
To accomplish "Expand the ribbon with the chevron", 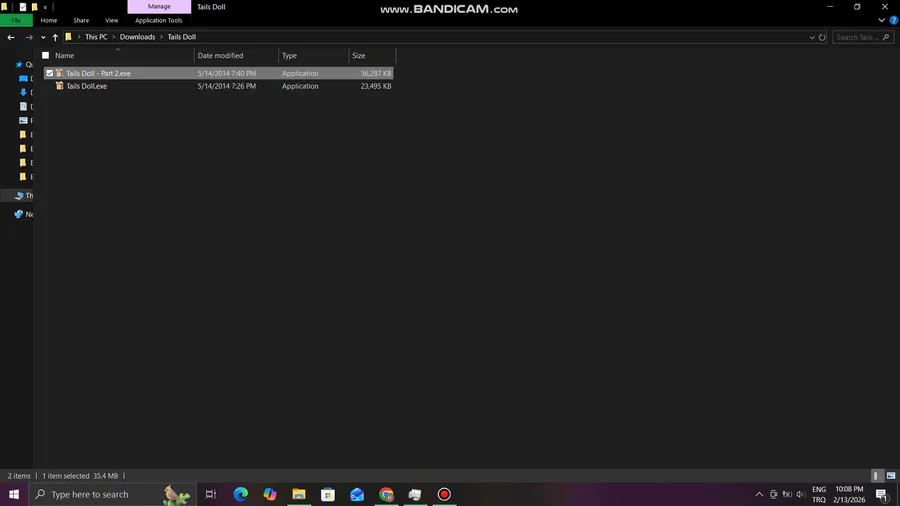I will point(882,20).
